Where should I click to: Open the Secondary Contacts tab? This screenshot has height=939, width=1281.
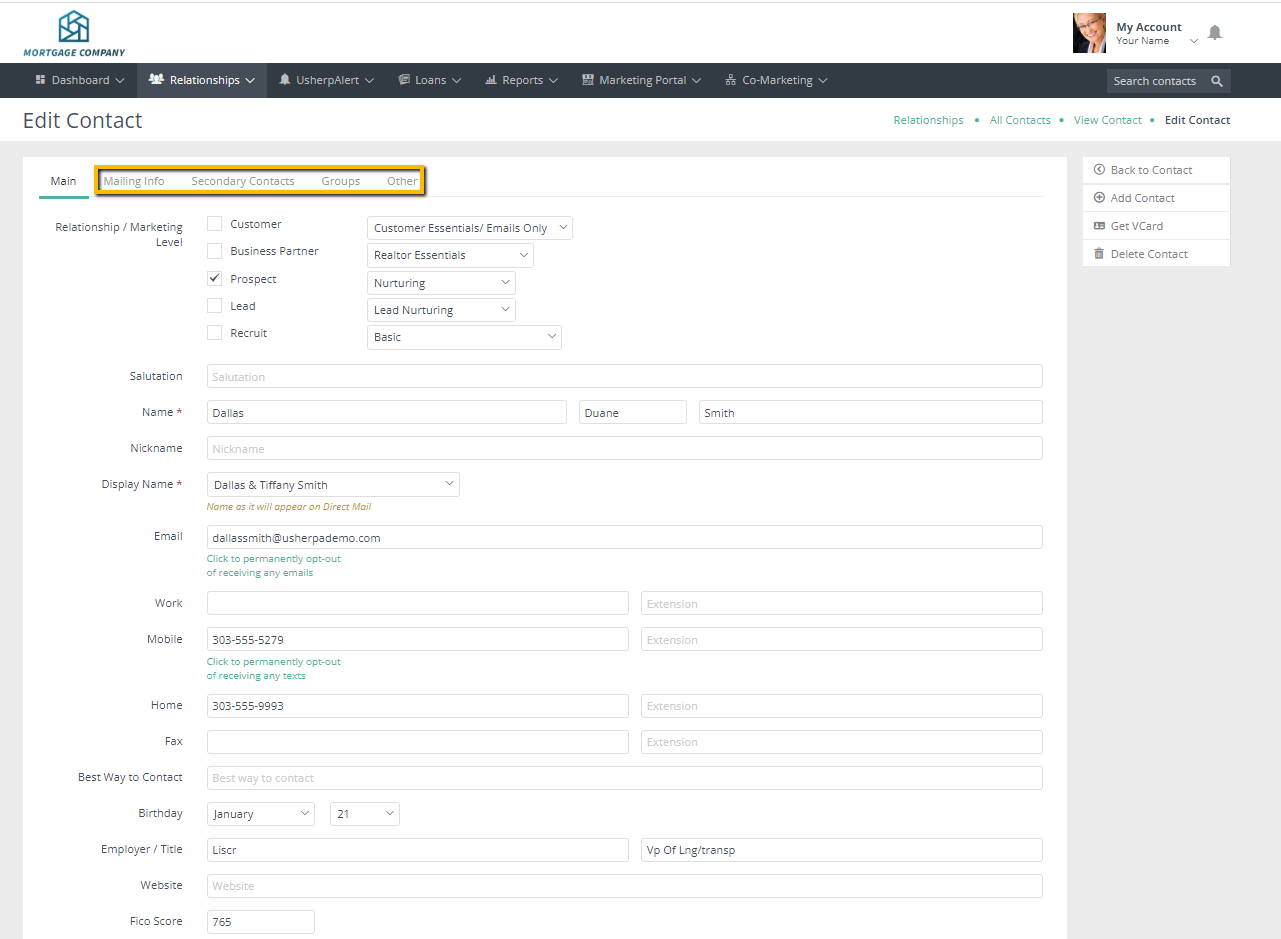click(x=243, y=181)
